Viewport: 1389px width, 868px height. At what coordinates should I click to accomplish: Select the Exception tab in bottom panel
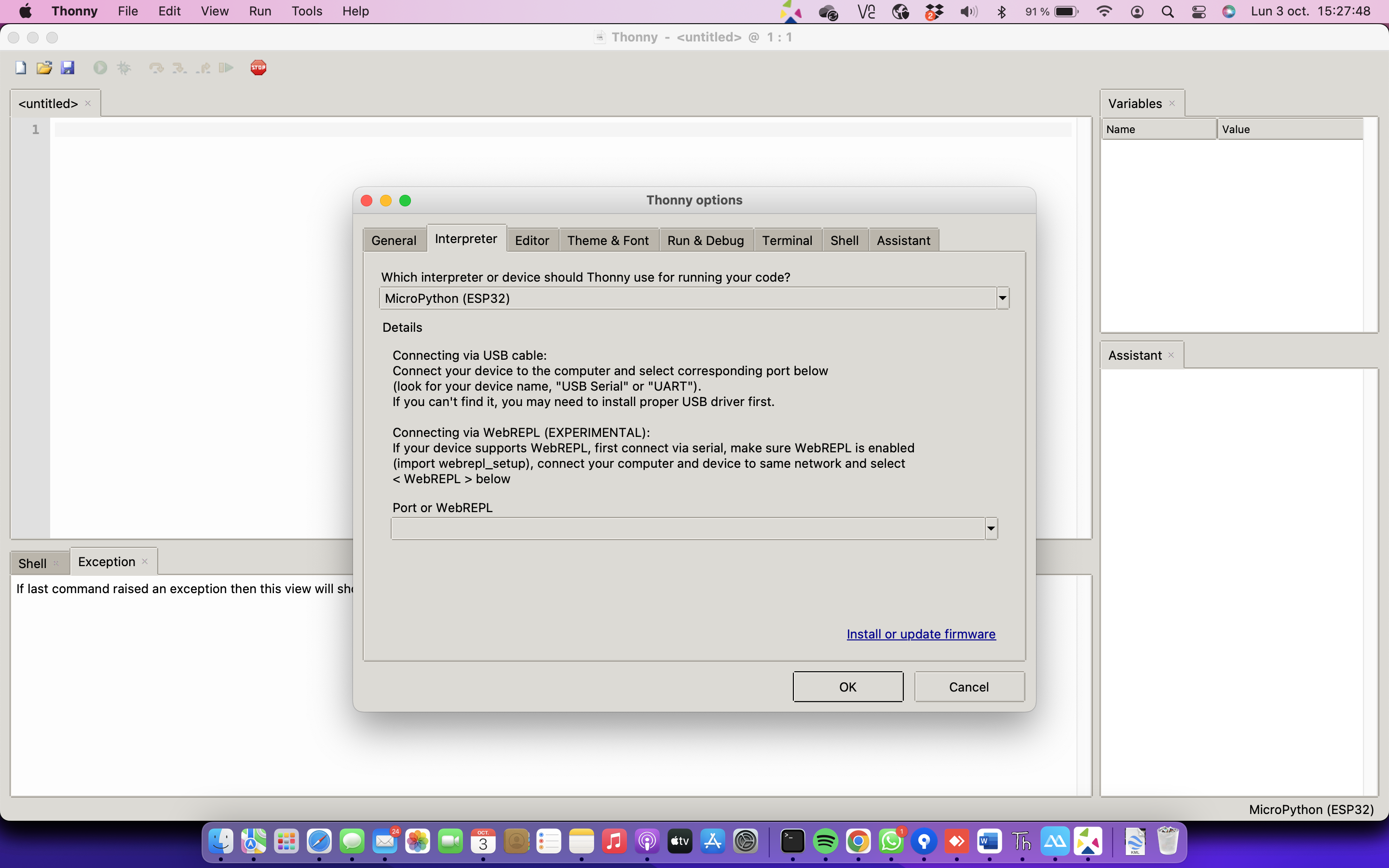tap(107, 561)
